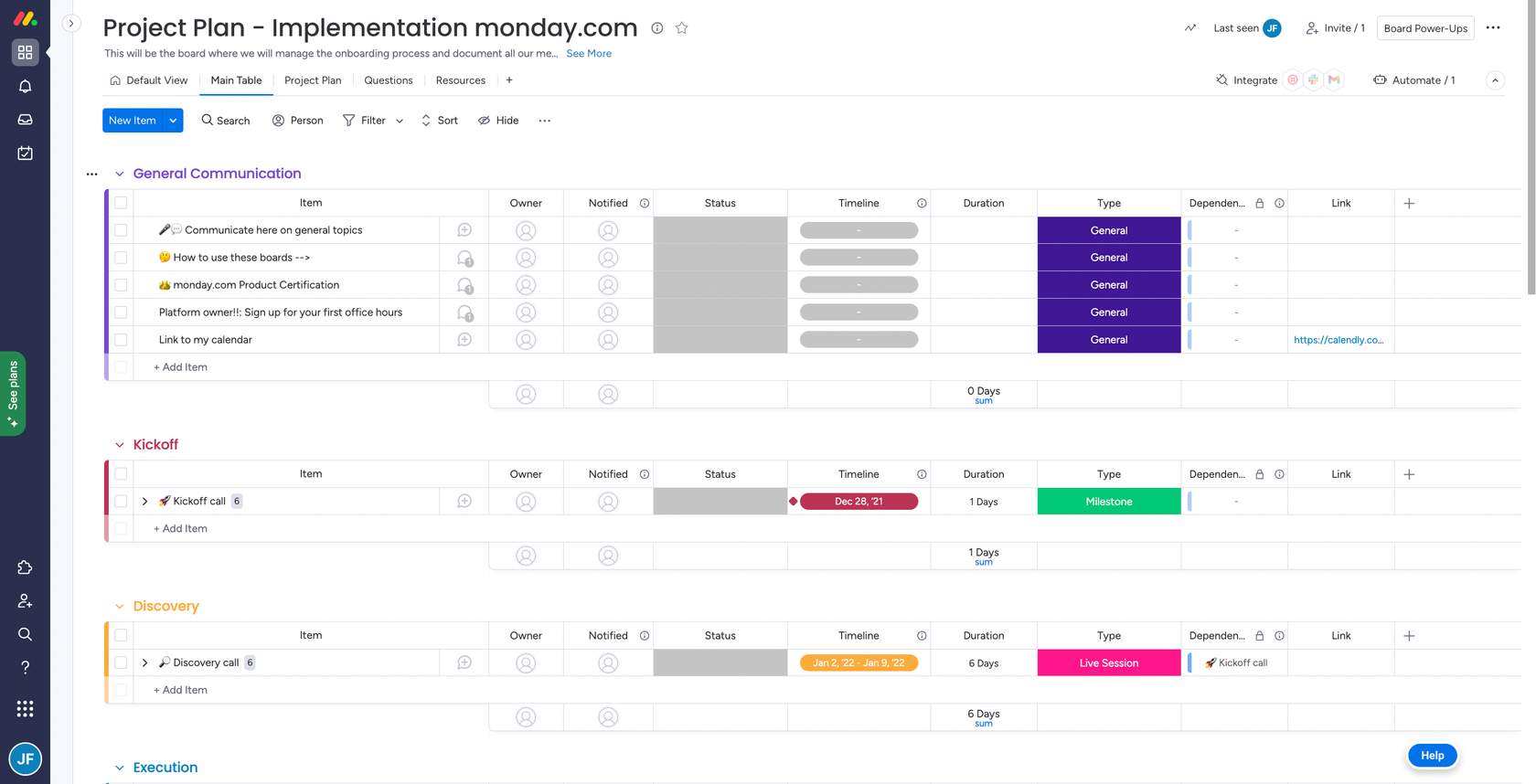1536x784 pixels.
Task: Expand Kickoff call subitems
Action: 144,502
